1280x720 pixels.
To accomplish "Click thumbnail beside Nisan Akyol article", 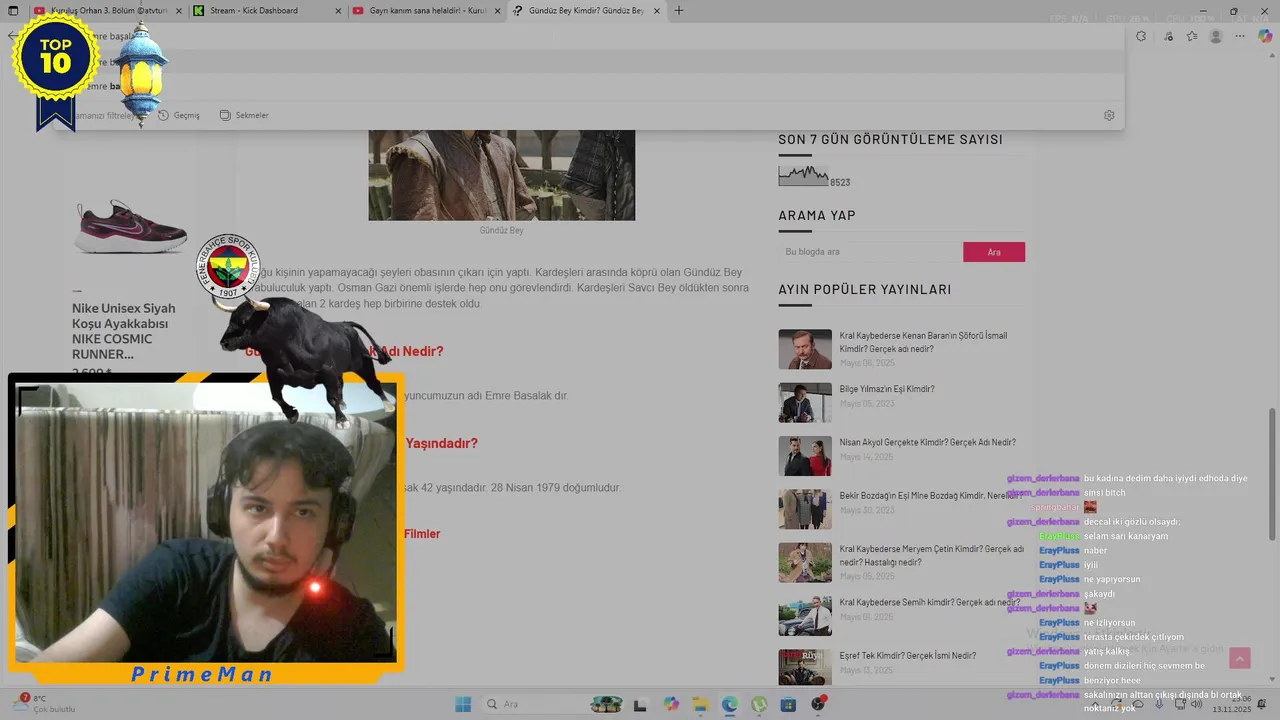I will 805,456.
